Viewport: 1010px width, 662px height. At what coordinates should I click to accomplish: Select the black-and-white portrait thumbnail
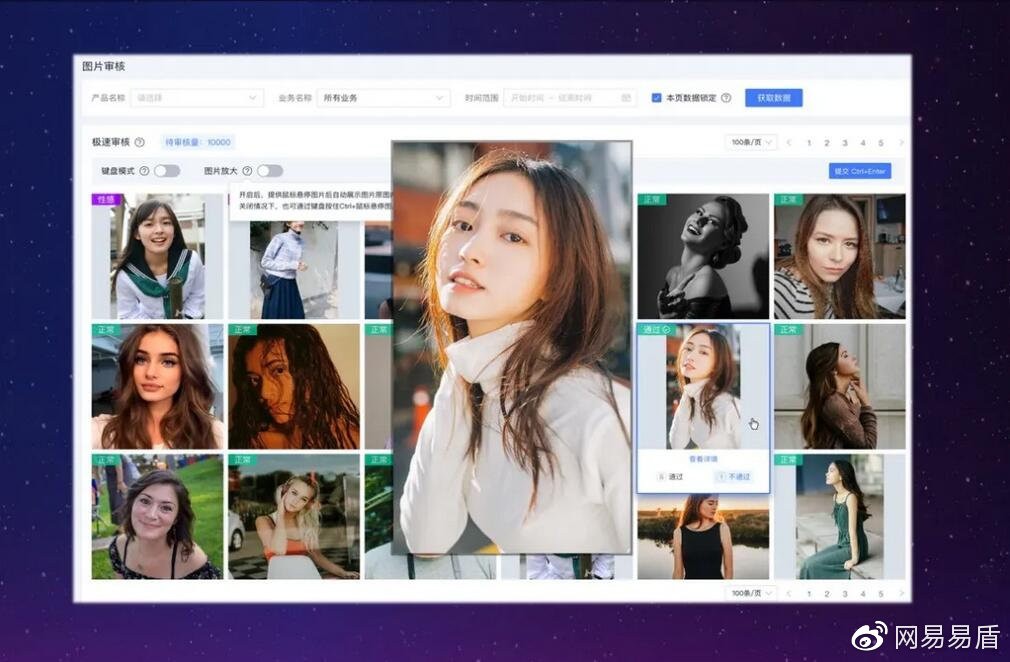pyautogui.click(x=703, y=256)
